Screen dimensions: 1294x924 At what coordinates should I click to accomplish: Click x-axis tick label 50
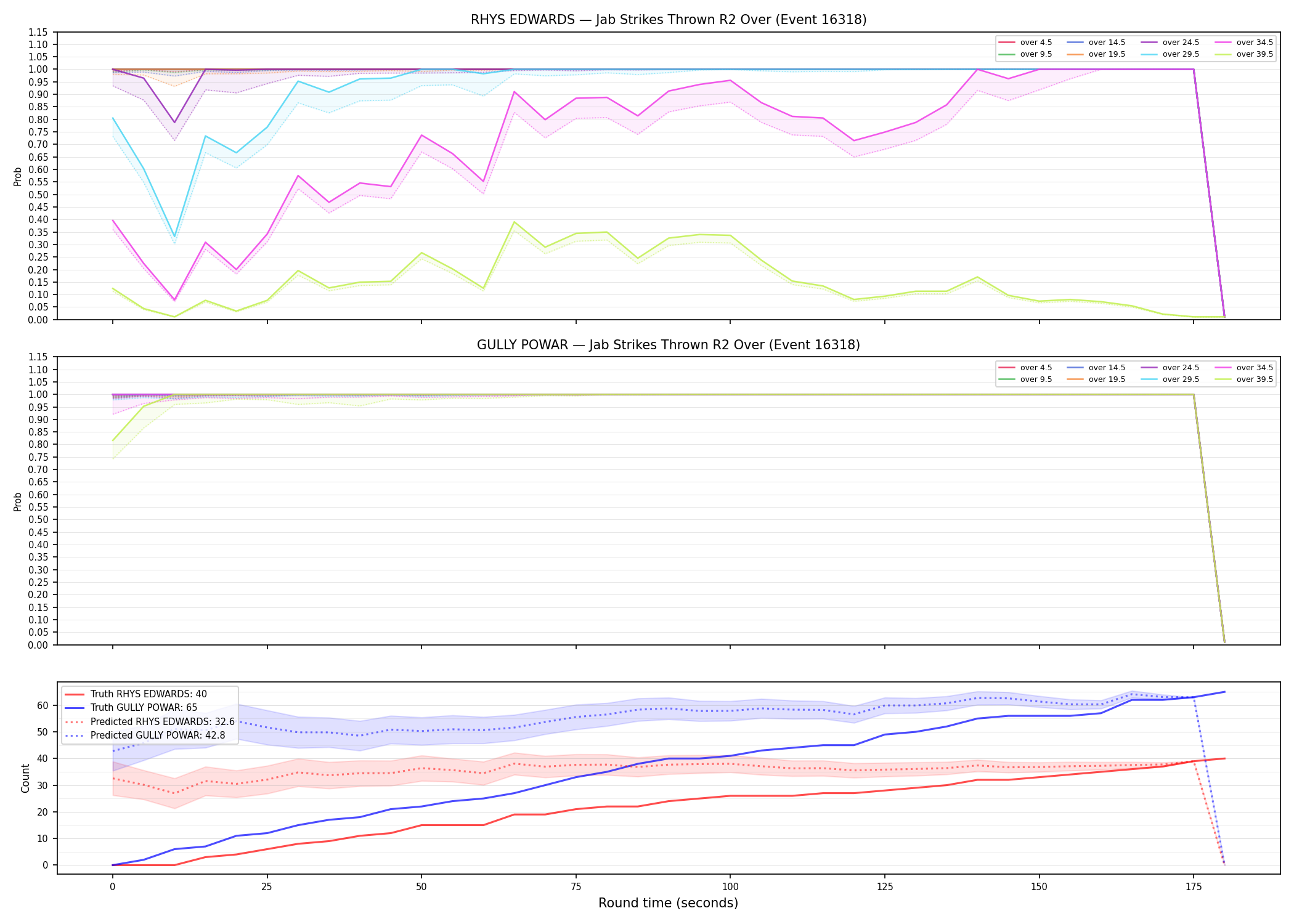(421, 887)
